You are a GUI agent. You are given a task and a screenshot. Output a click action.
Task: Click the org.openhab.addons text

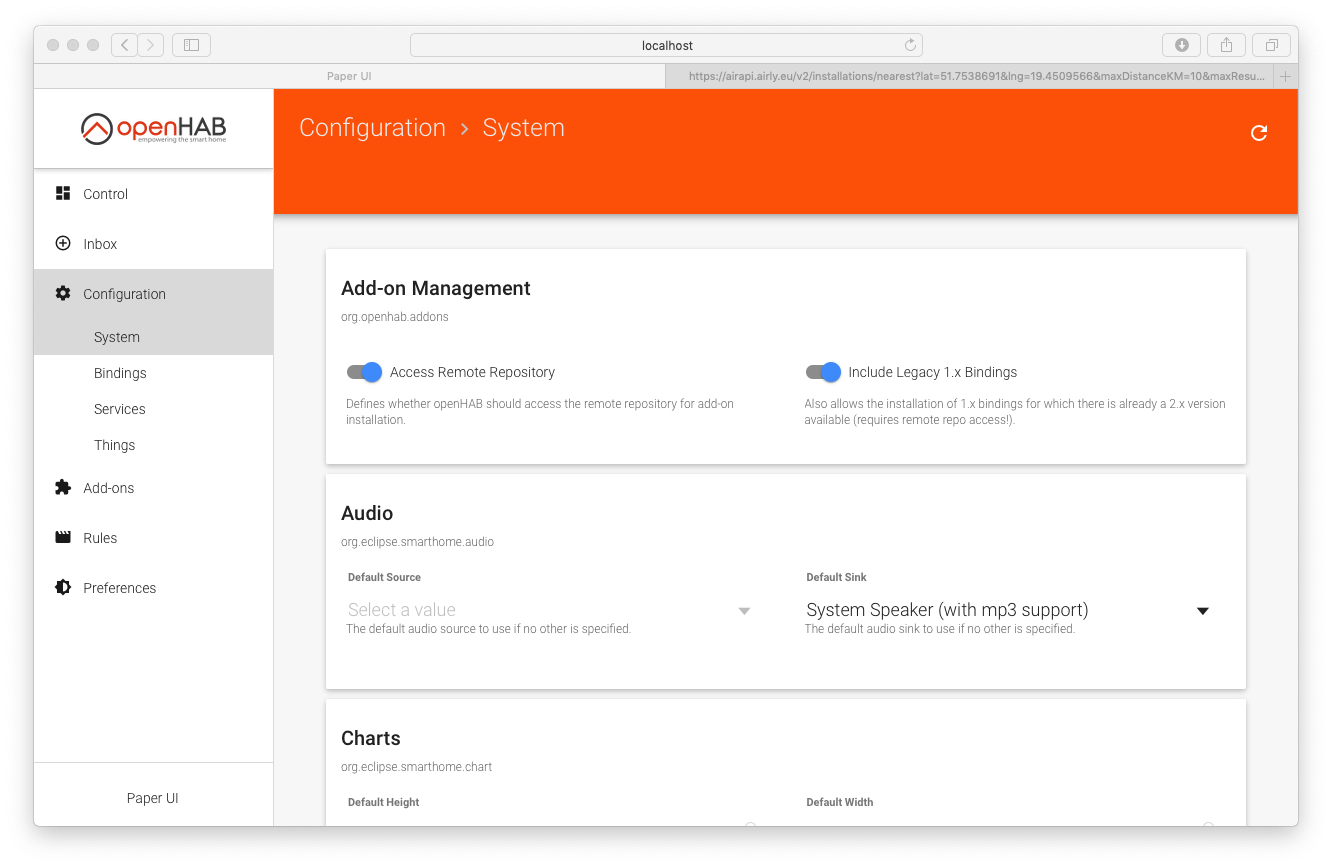(x=395, y=317)
